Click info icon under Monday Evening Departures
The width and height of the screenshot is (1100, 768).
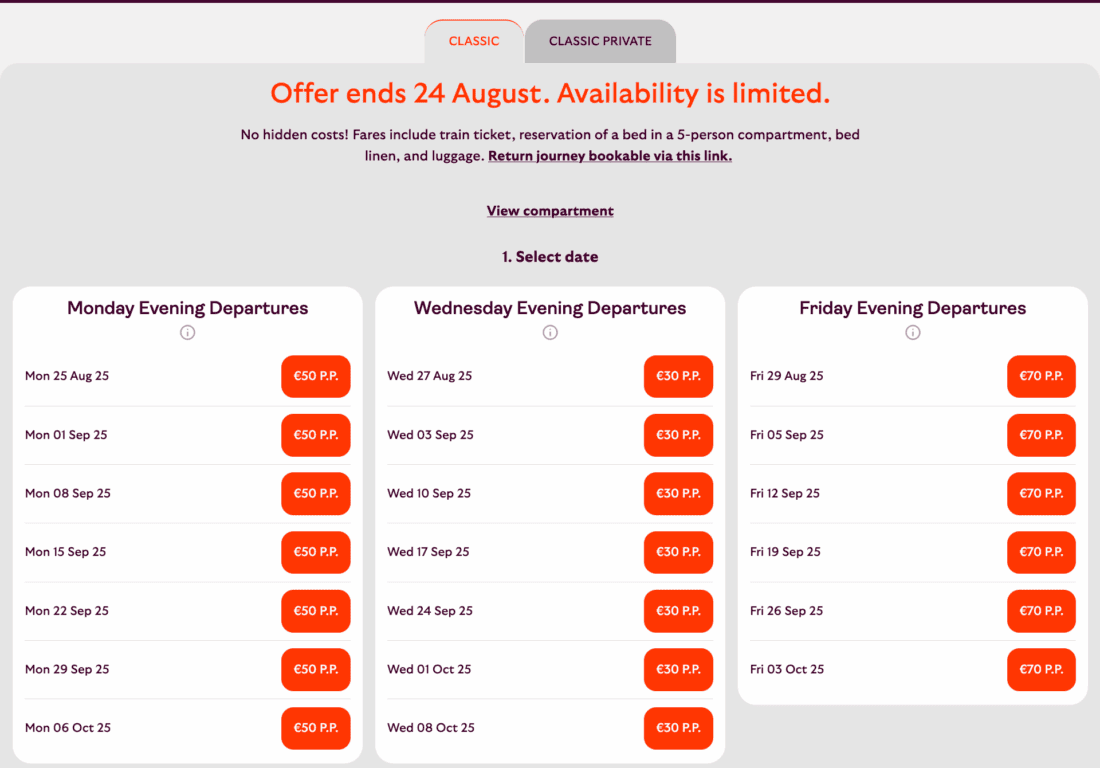point(187,333)
